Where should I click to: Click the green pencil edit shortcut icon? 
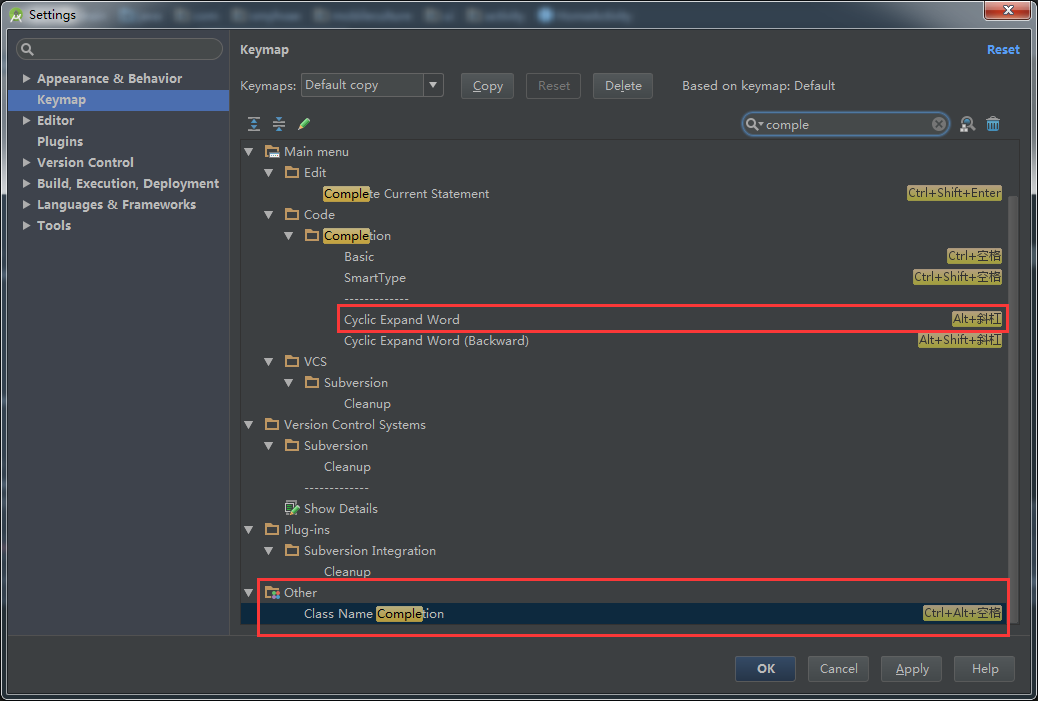pos(304,124)
